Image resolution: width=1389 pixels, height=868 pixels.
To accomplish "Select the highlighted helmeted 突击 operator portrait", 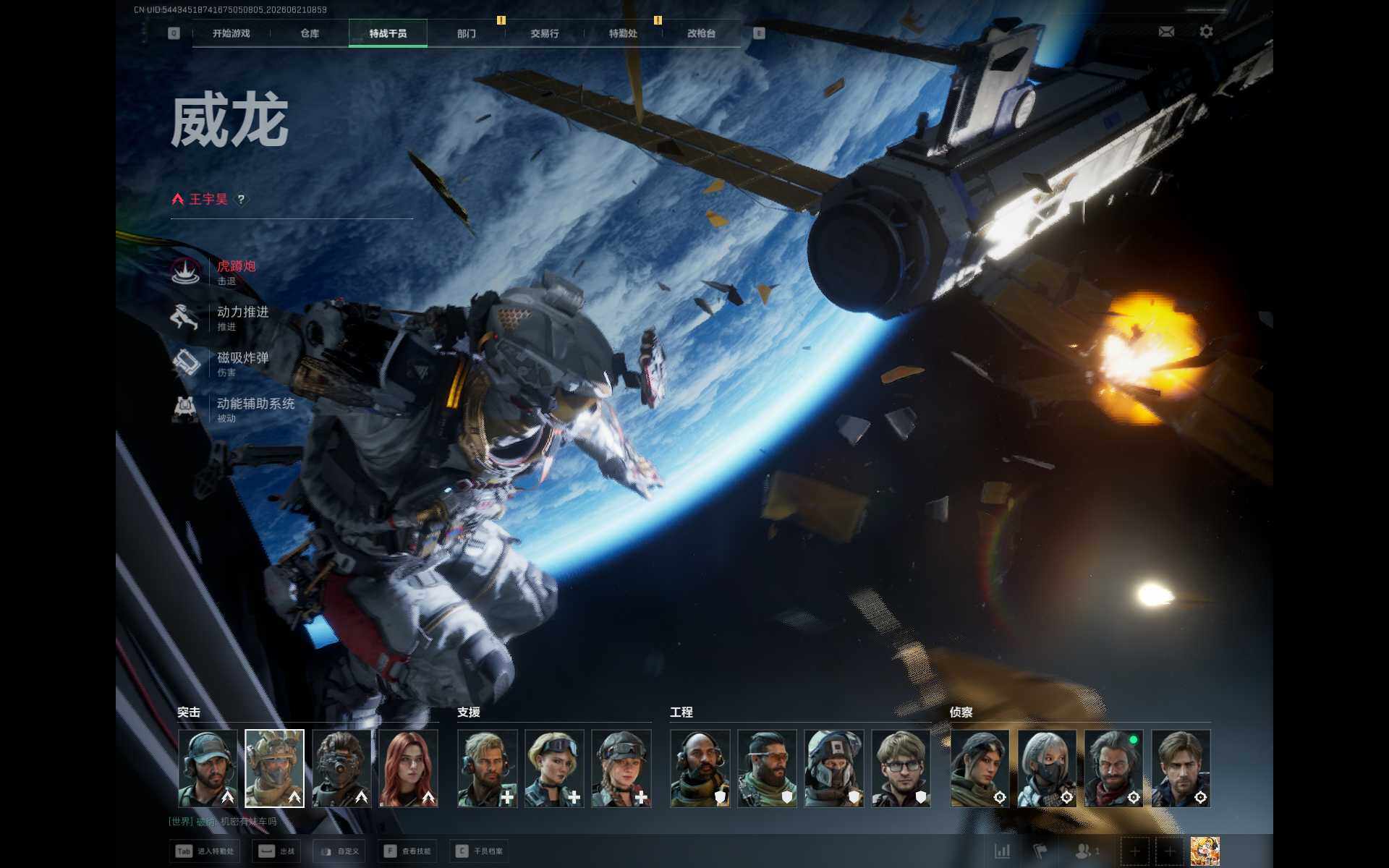I will [x=275, y=768].
